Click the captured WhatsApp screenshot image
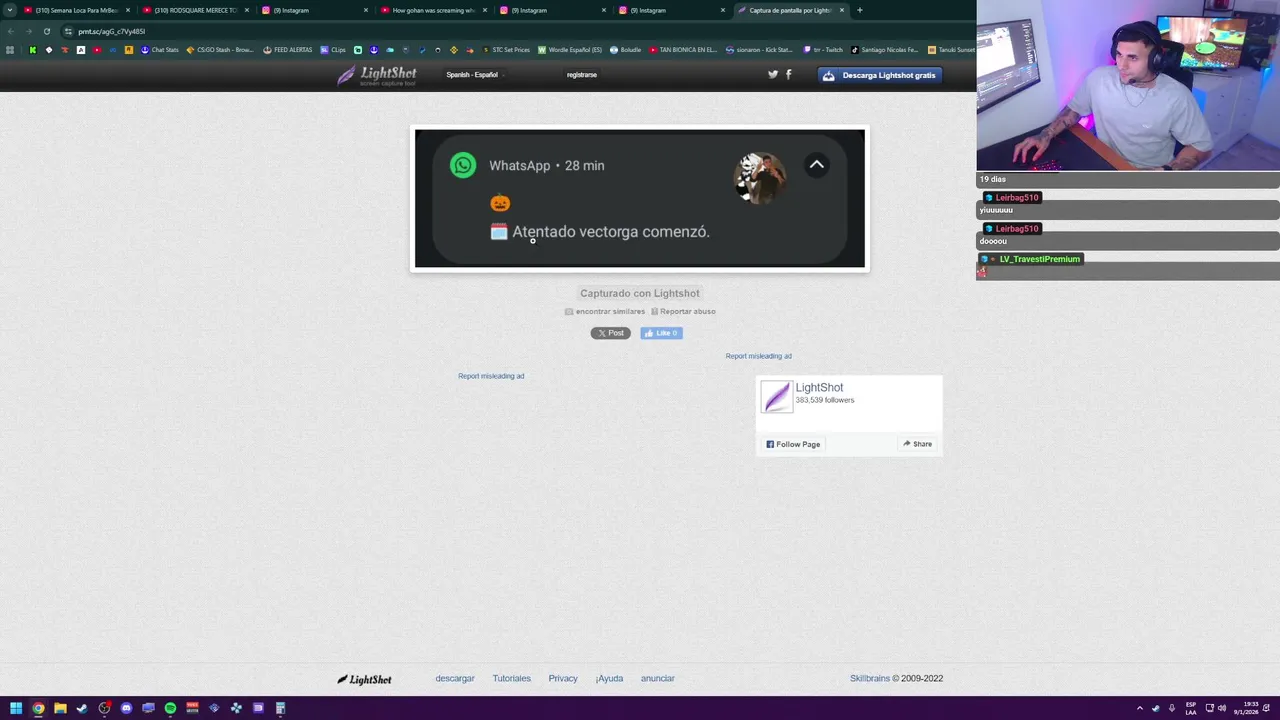The height and width of the screenshot is (720, 1280). pos(640,199)
